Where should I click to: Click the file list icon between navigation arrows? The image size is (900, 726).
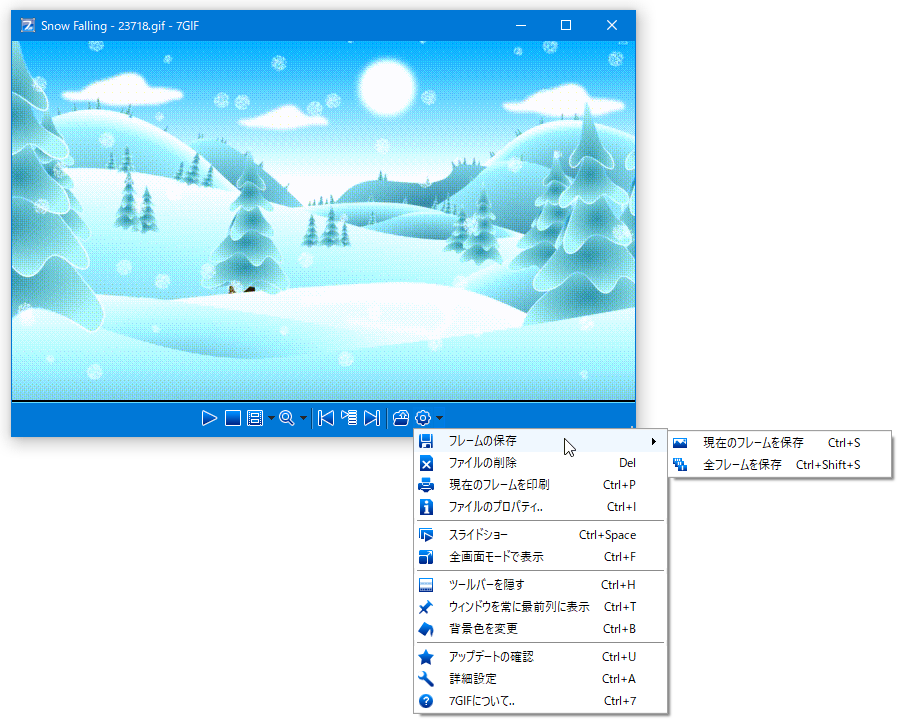348,418
